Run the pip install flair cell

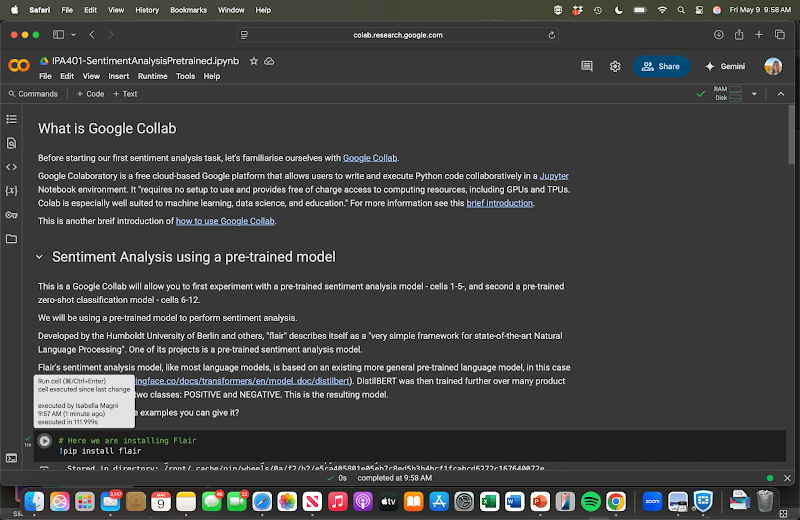click(45, 441)
